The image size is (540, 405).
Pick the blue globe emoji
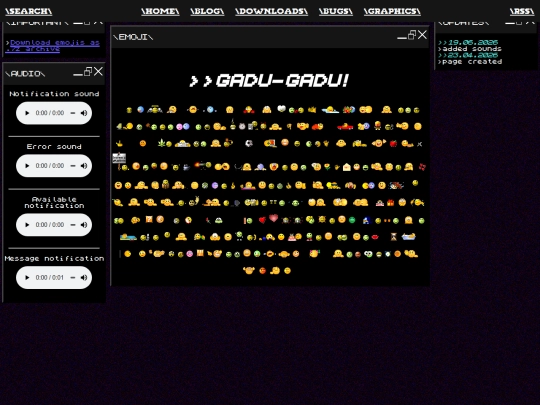coord(141,110)
